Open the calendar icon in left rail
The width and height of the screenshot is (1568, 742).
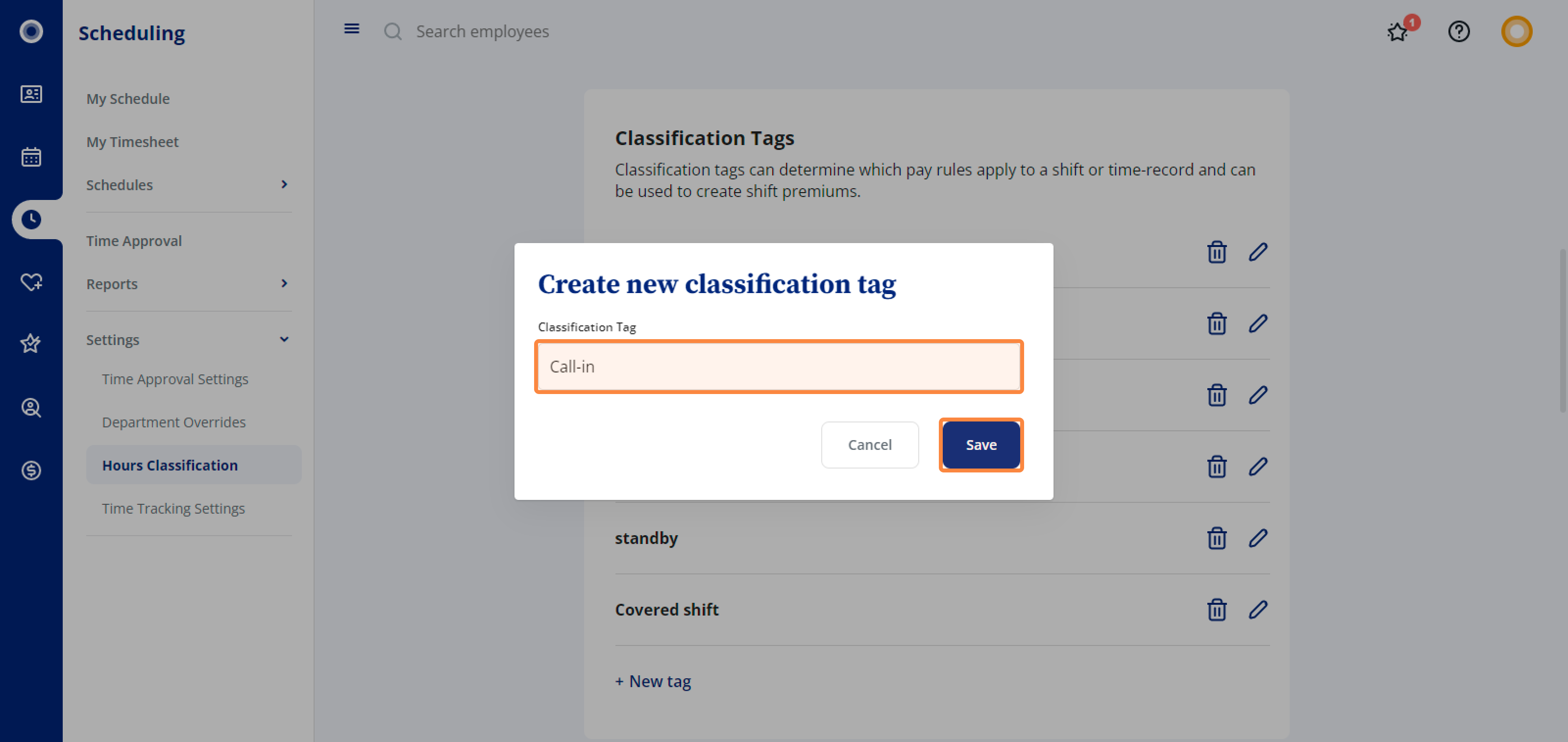pyautogui.click(x=31, y=156)
